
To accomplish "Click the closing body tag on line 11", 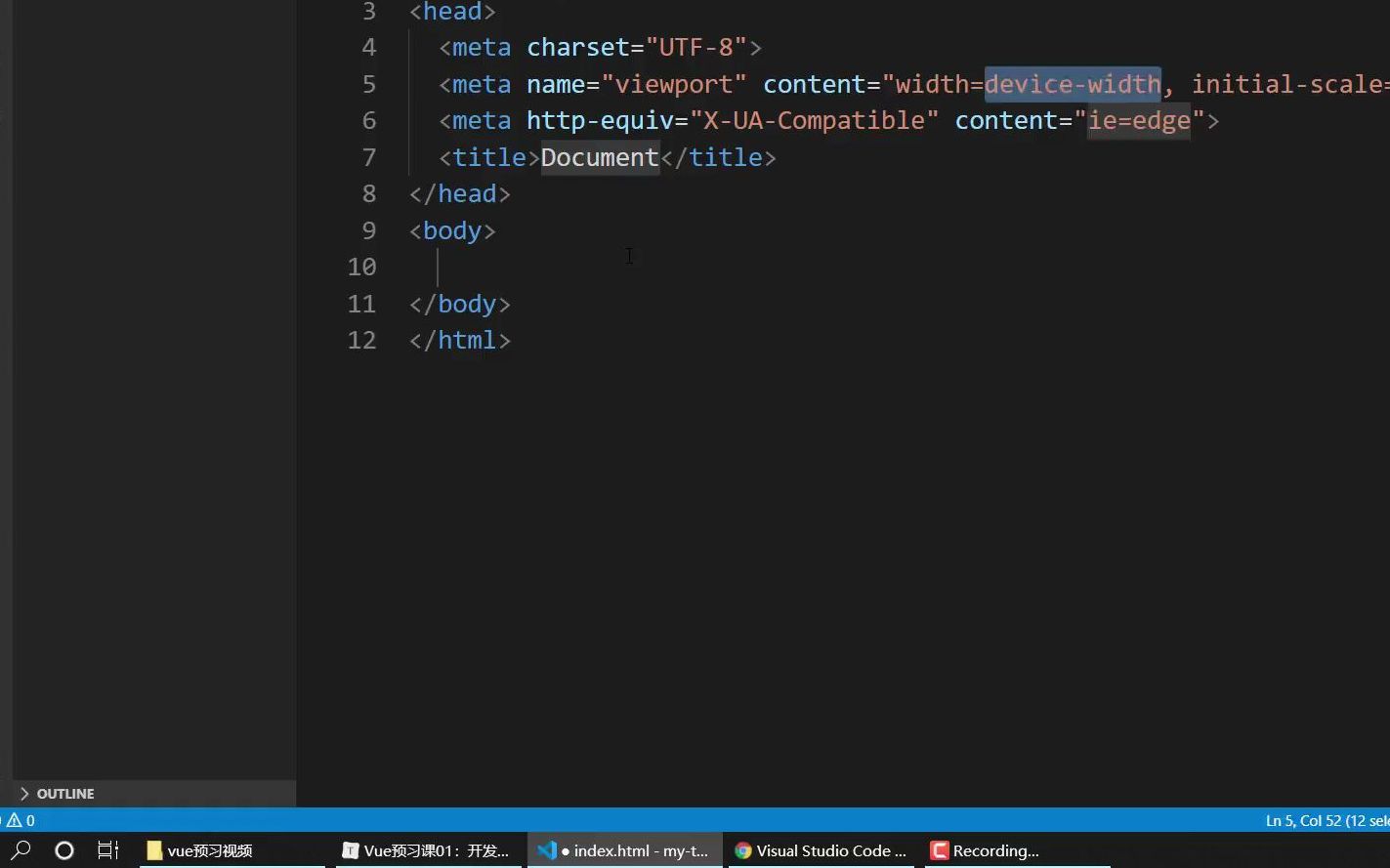I will (x=460, y=304).
